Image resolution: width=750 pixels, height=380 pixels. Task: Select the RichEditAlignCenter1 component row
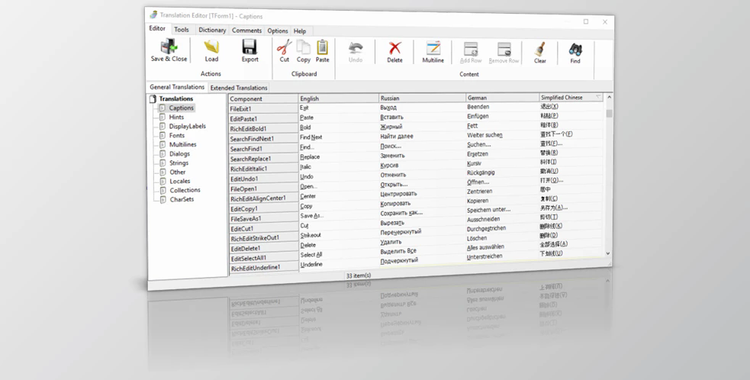[x=263, y=199]
